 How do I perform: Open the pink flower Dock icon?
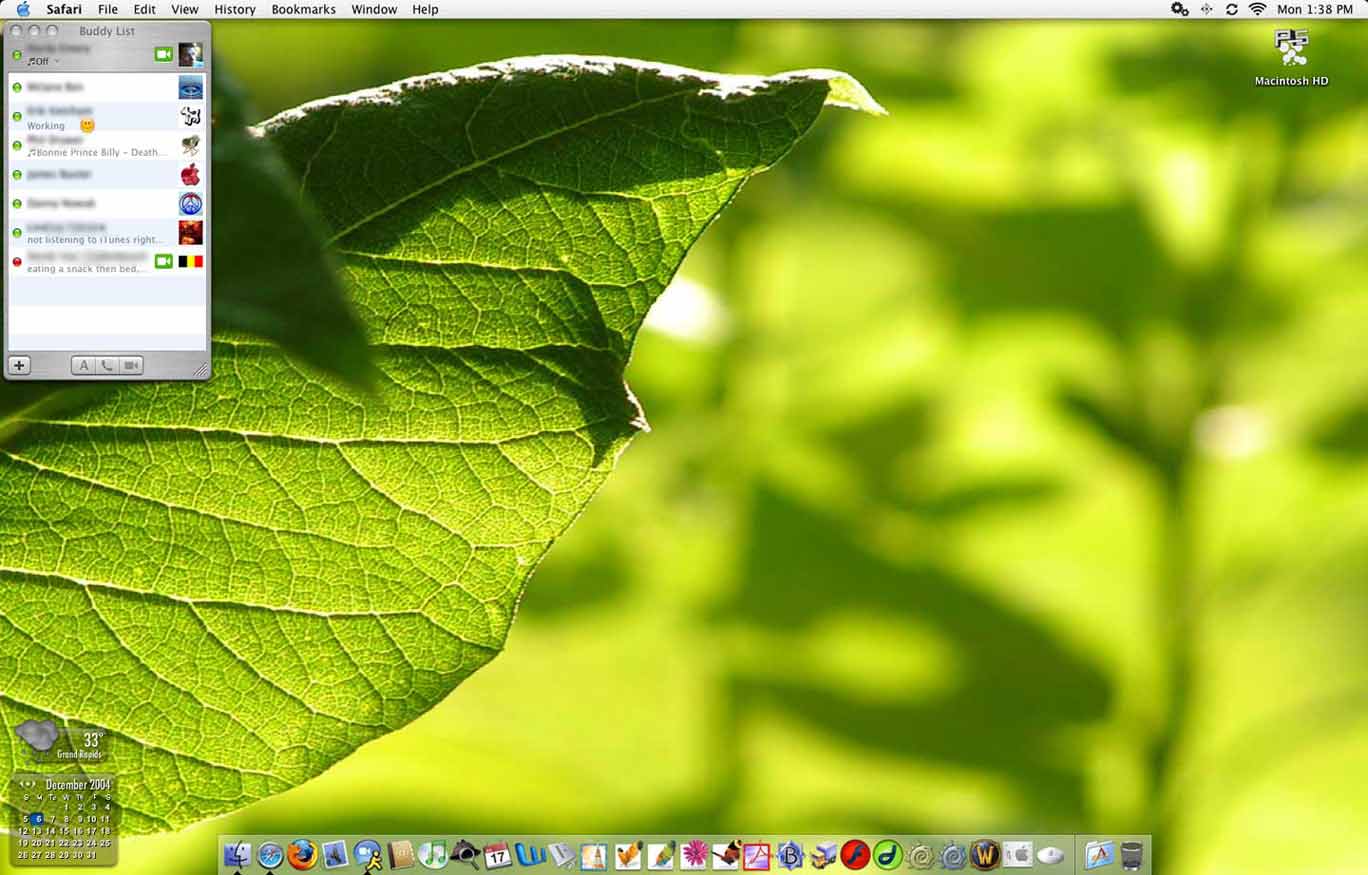tap(694, 855)
